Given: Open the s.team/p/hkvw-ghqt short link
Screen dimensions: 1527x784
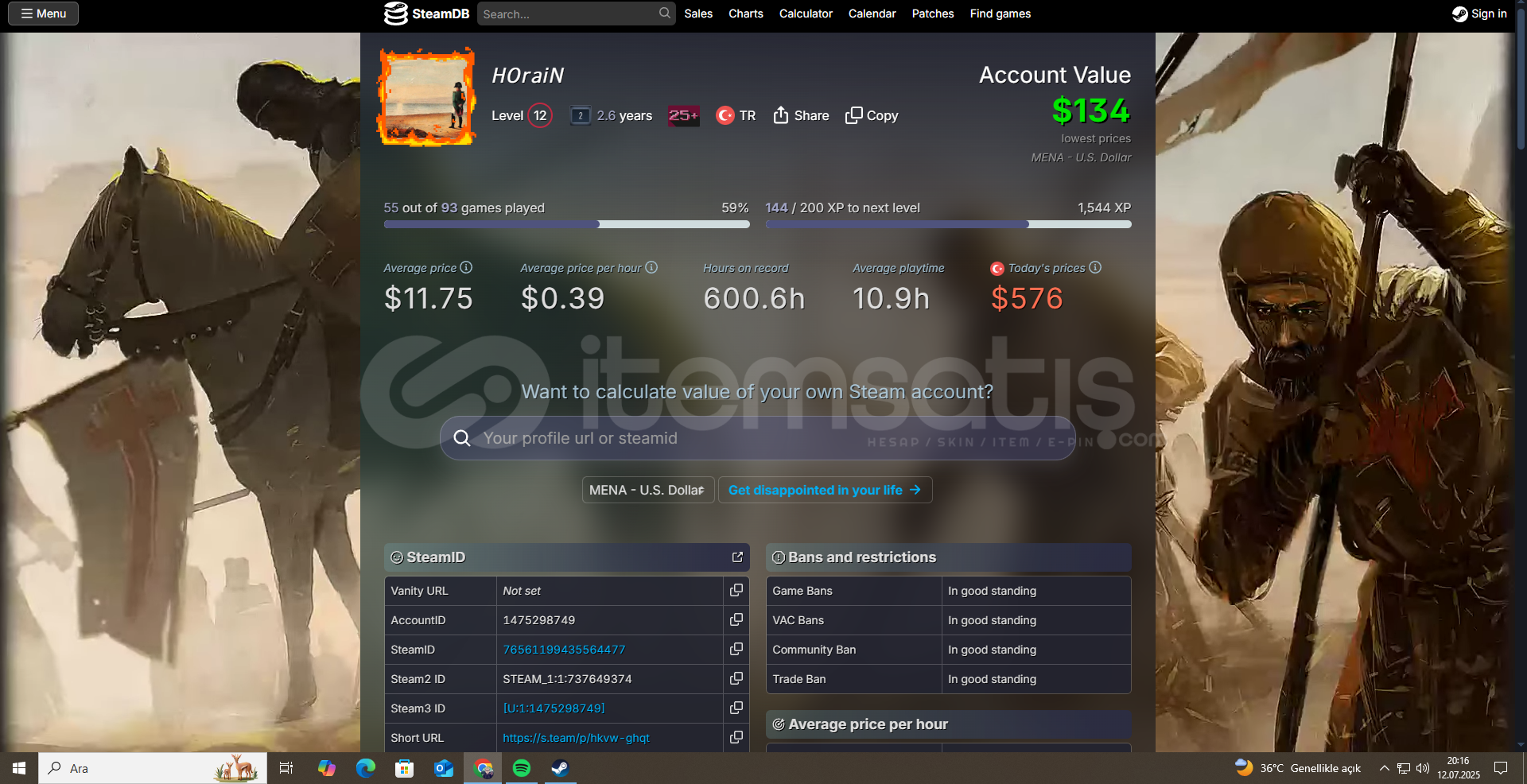Looking at the screenshot, I should click(576, 738).
